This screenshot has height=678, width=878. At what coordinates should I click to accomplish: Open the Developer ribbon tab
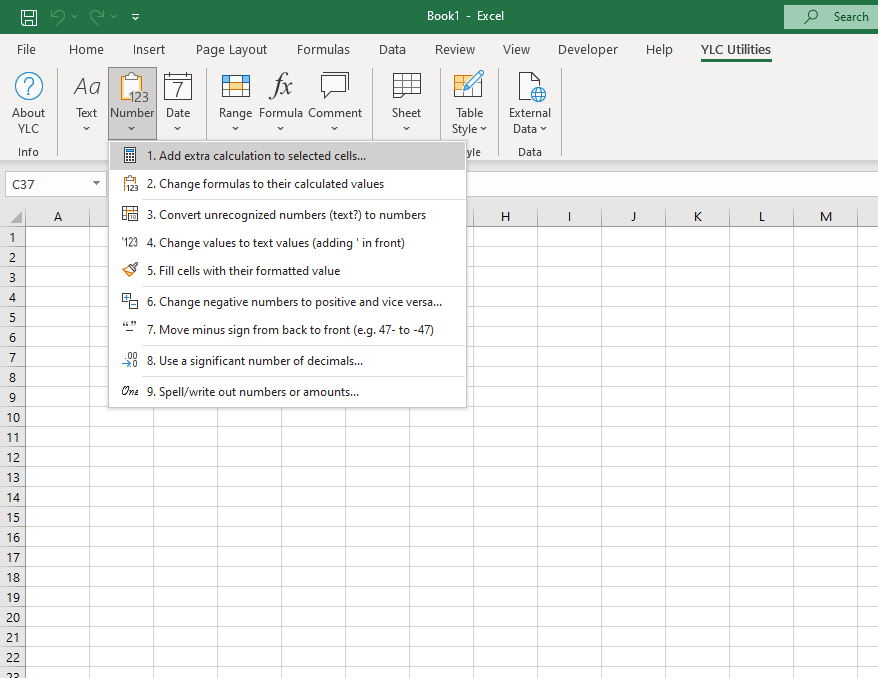click(x=588, y=50)
